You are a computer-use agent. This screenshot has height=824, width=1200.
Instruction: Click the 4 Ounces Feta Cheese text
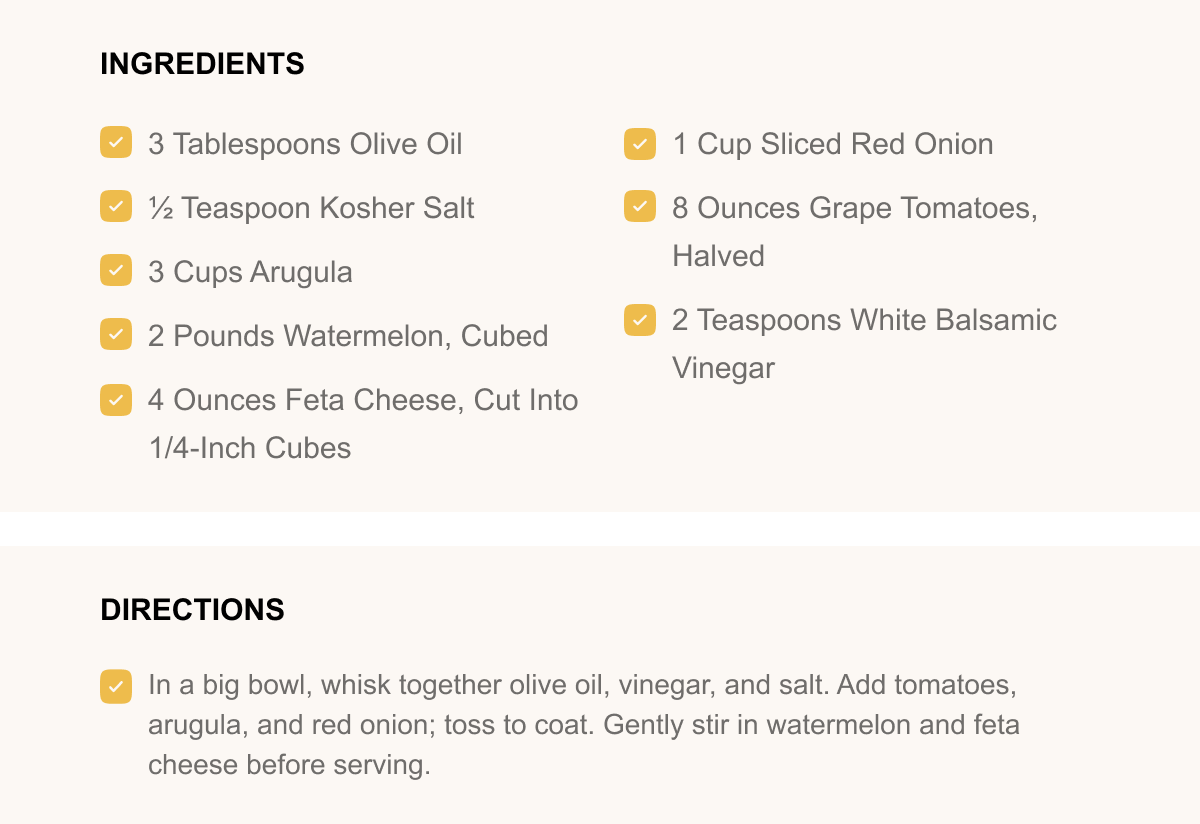click(363, 400)
